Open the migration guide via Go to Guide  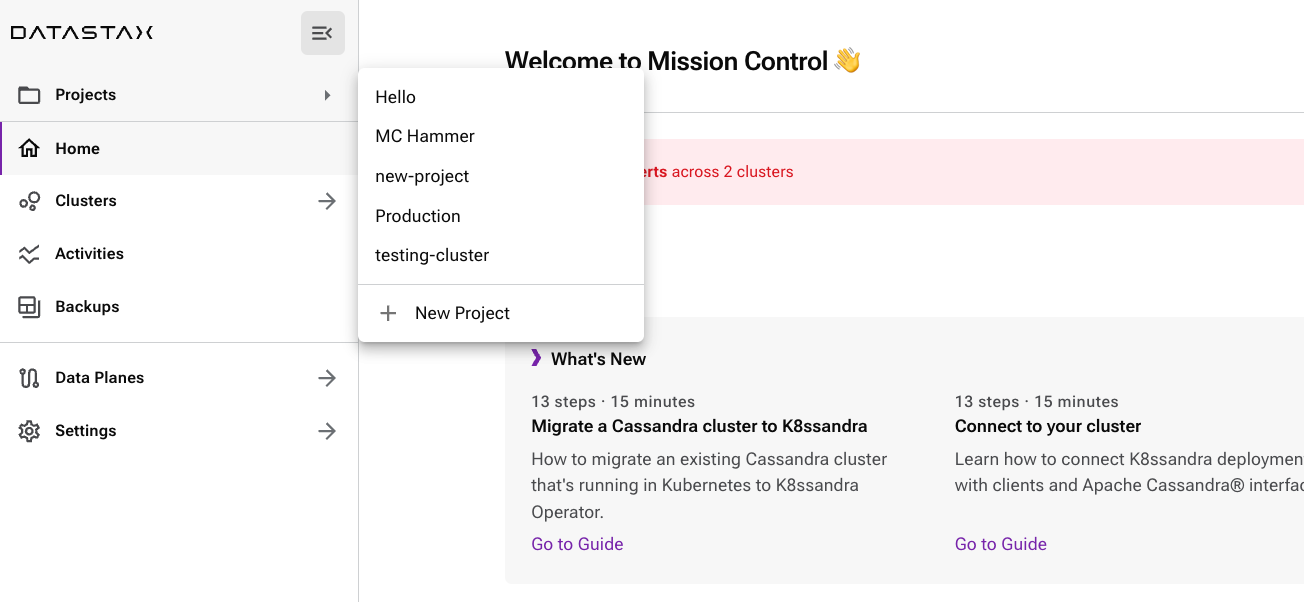[x=577, y=543]
